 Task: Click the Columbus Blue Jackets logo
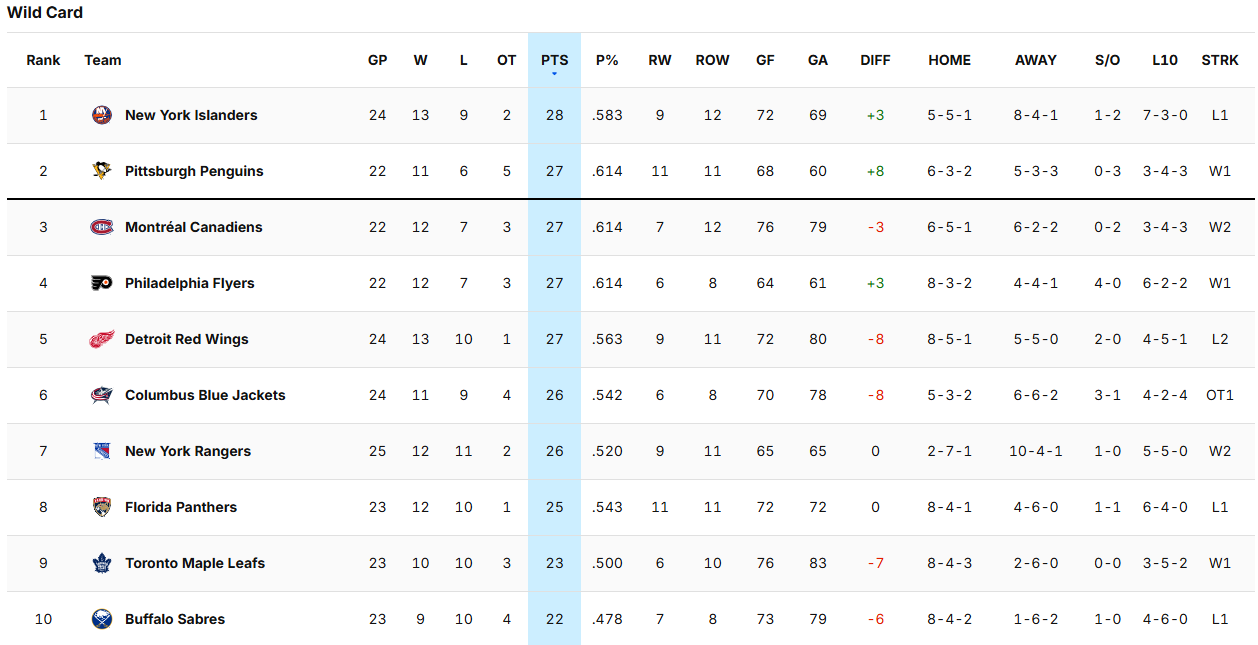[101, 395]
